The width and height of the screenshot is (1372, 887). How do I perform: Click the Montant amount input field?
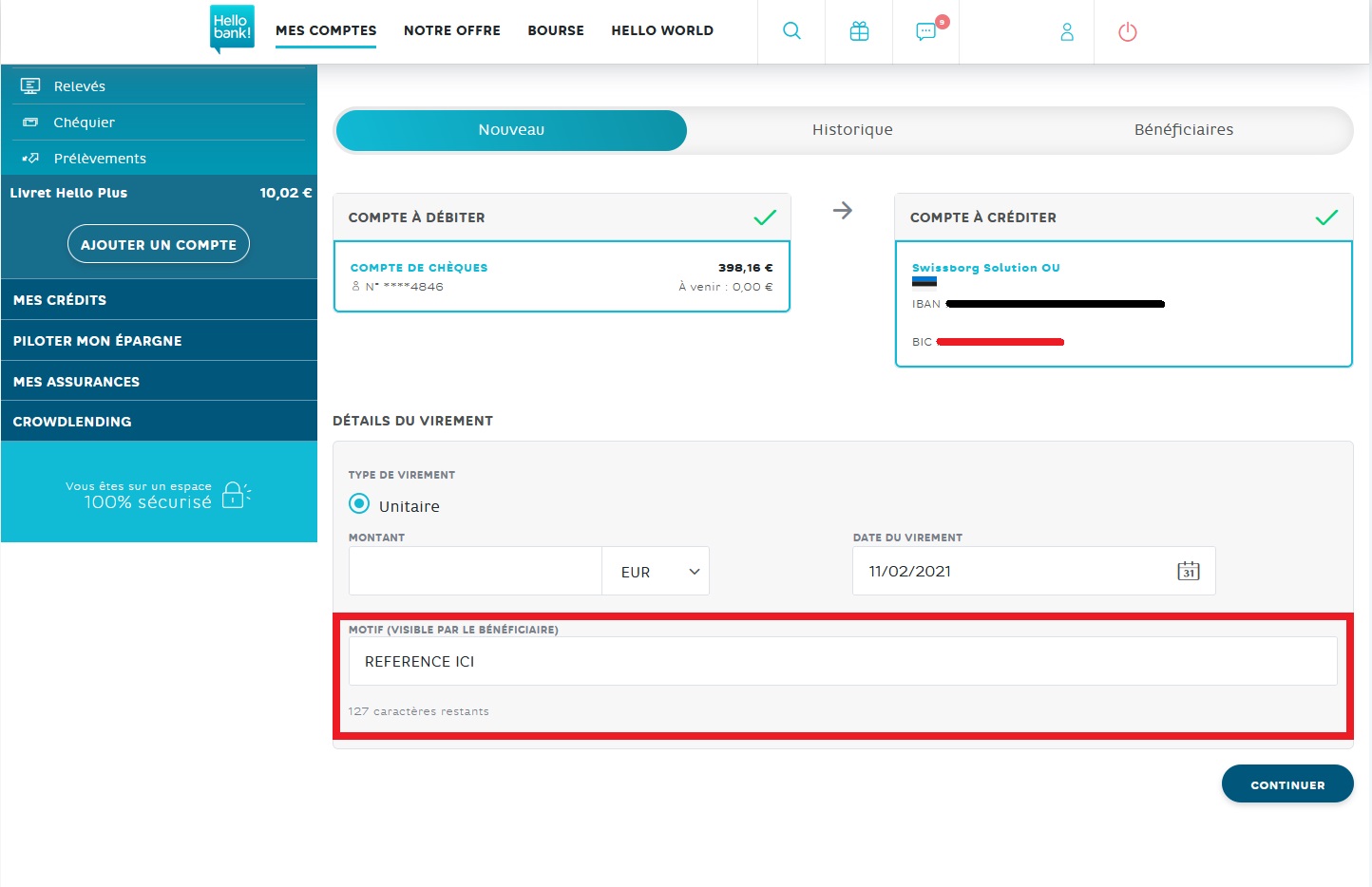475,572
